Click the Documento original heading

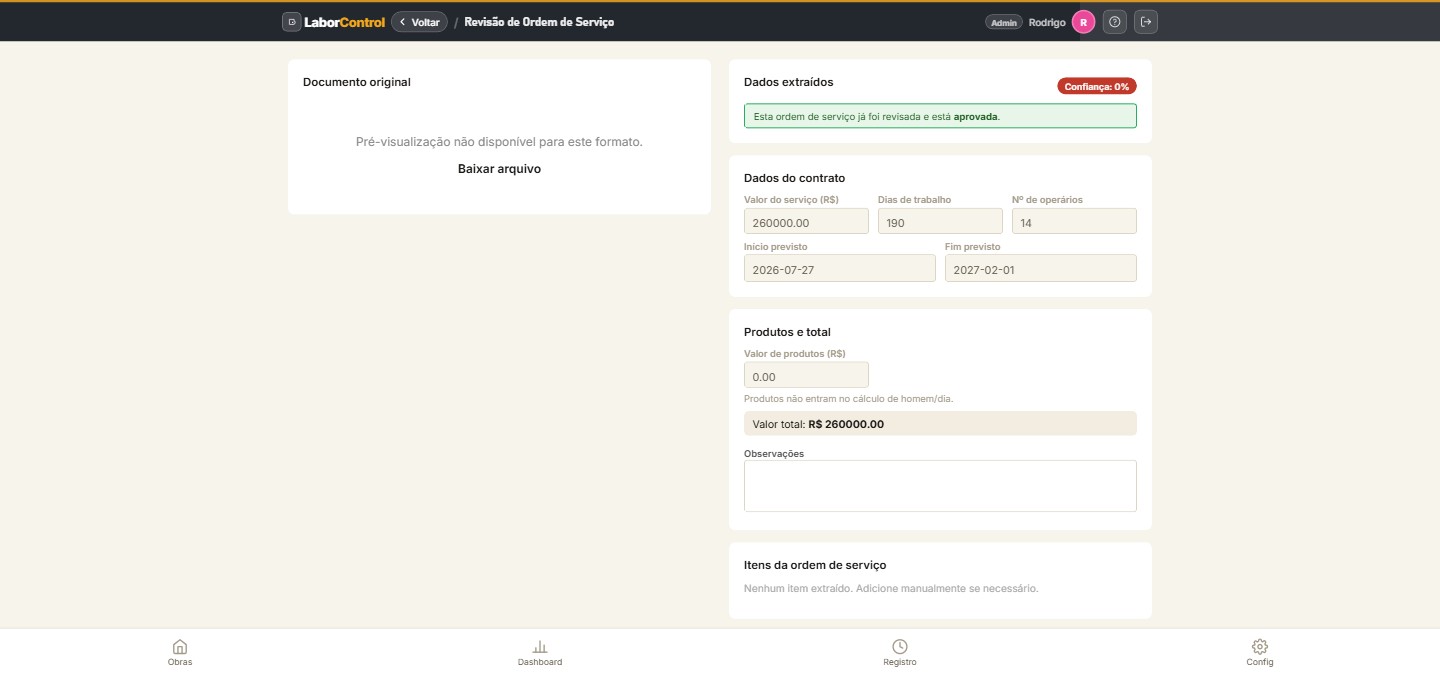357,82
